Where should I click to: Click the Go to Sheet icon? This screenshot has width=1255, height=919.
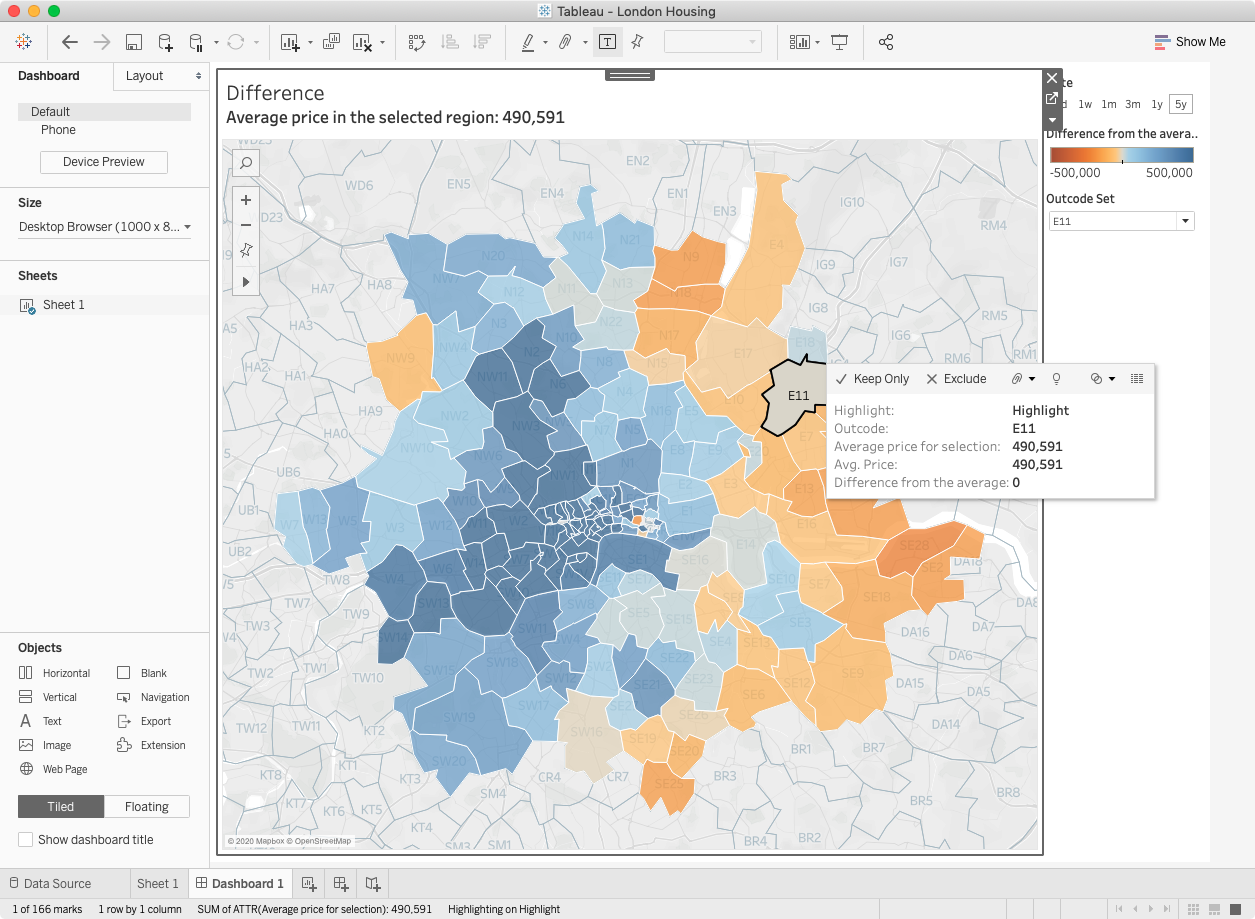tap(1051, 98)
